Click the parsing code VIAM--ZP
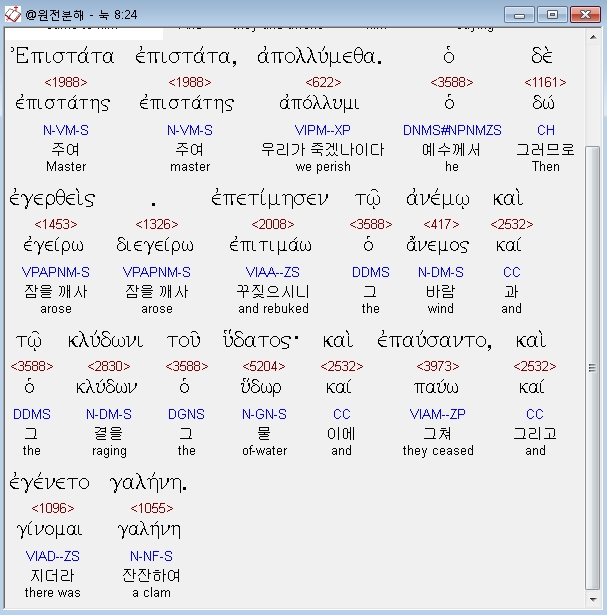 pyautogui.click(x=438, y=414)
